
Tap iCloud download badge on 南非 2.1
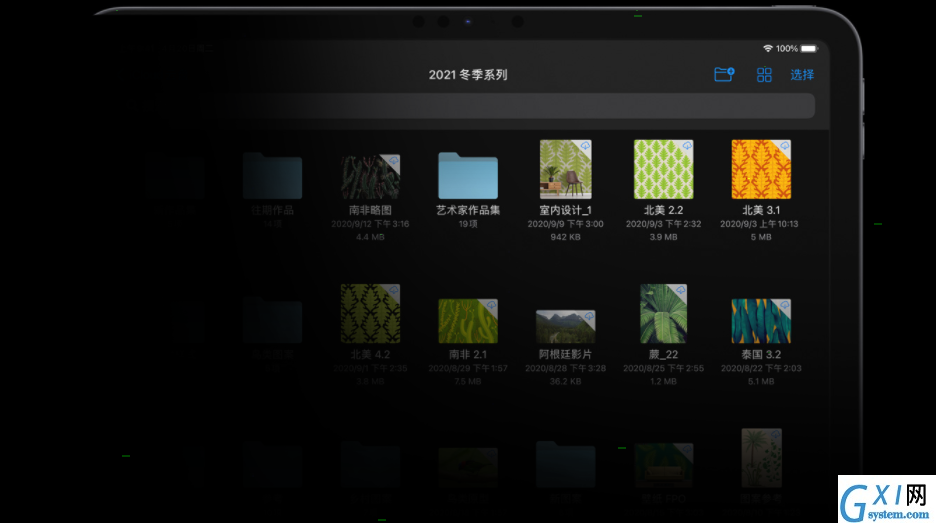(491, 305)
